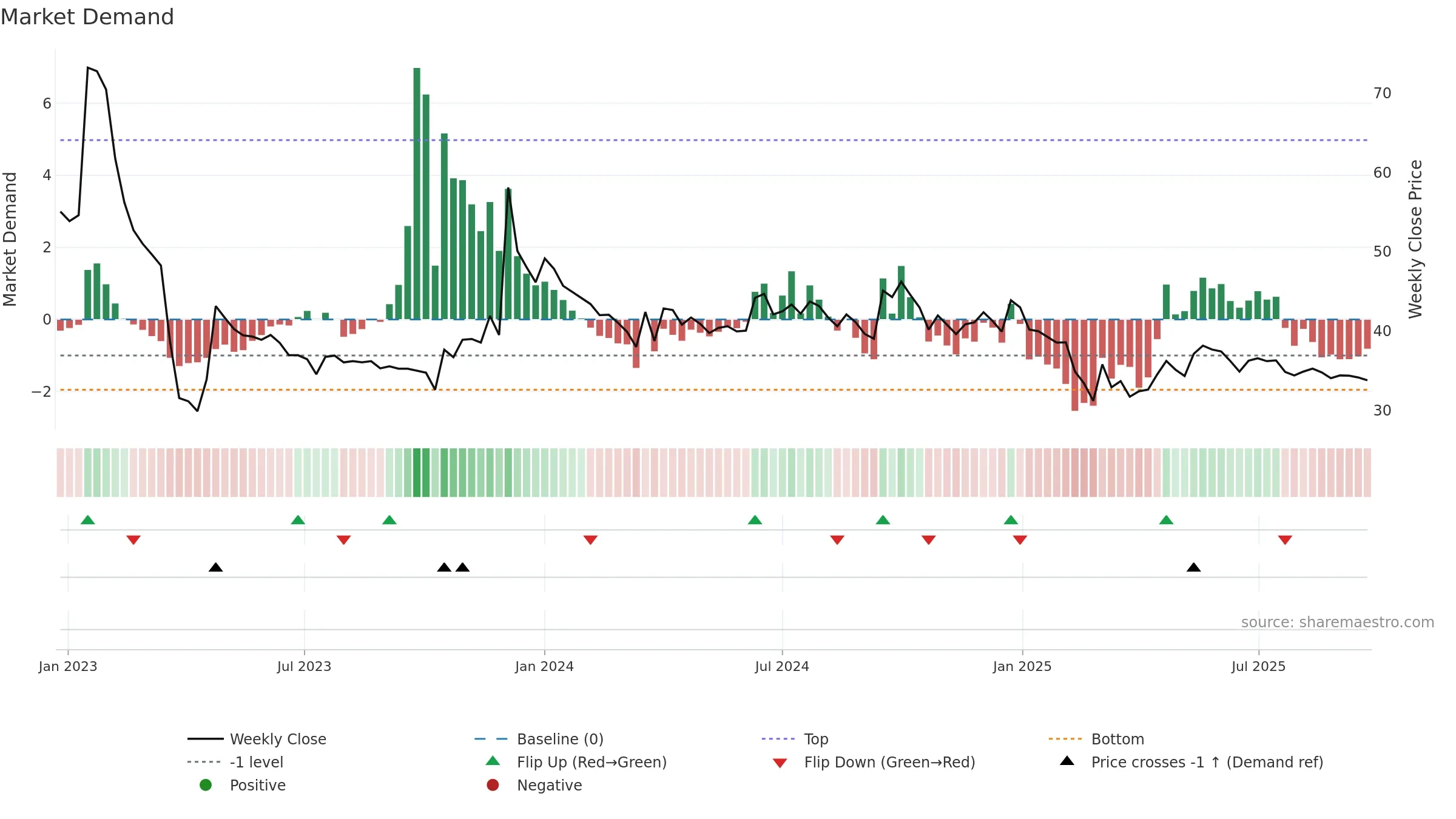The height and width of the screenshot is (819, 1456).
Task: Click the vertical Market Demand axis title
Action: coord(10,239)
